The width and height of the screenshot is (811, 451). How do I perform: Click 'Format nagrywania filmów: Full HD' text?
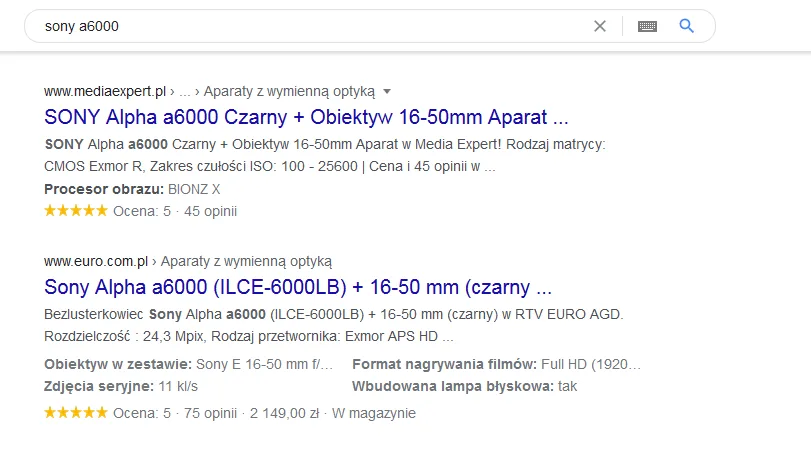[497, 364]
